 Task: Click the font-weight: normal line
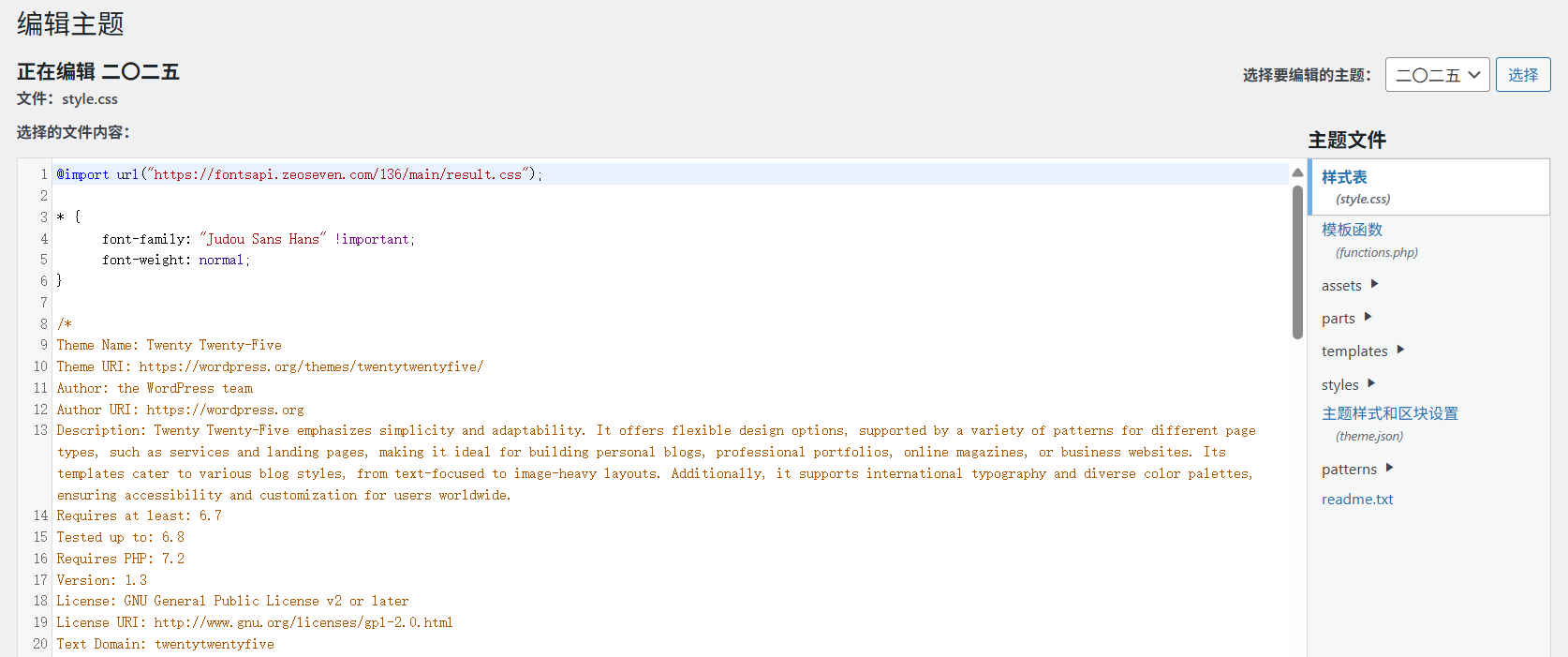175,261
